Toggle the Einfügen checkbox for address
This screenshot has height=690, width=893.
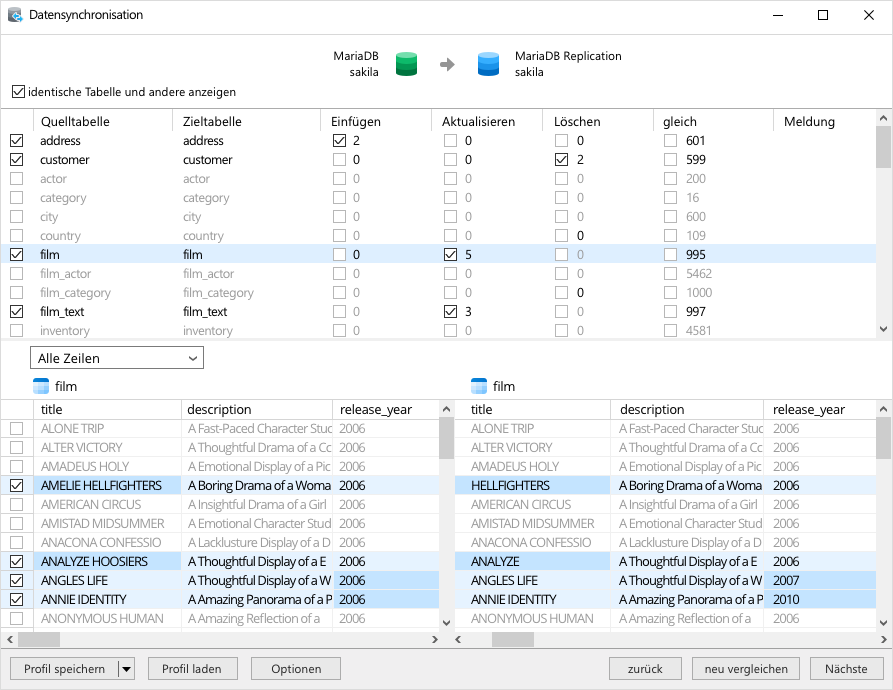tap(339, 141)
